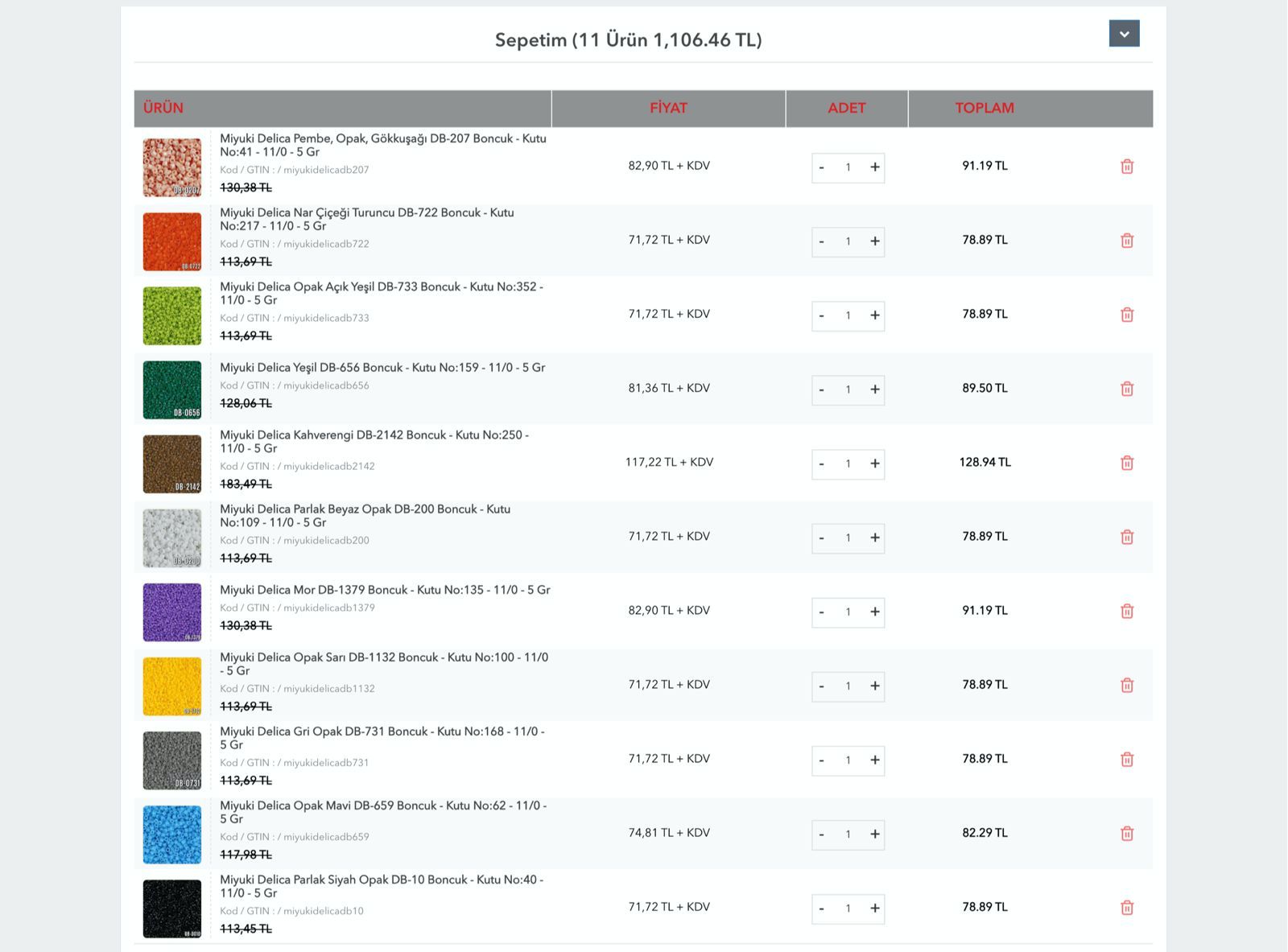
Task: Remove the black DB-10 beads via trash icon
Action: point(1126,908)
